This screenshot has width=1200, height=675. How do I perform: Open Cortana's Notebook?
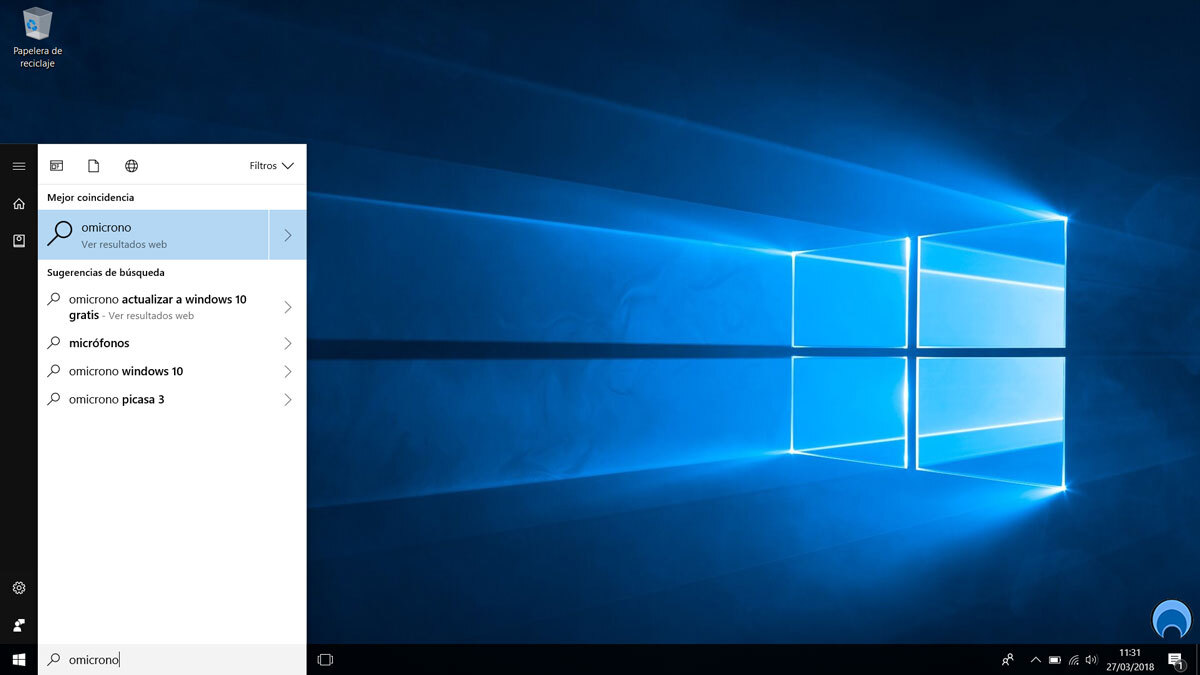[x=18, y=240]
